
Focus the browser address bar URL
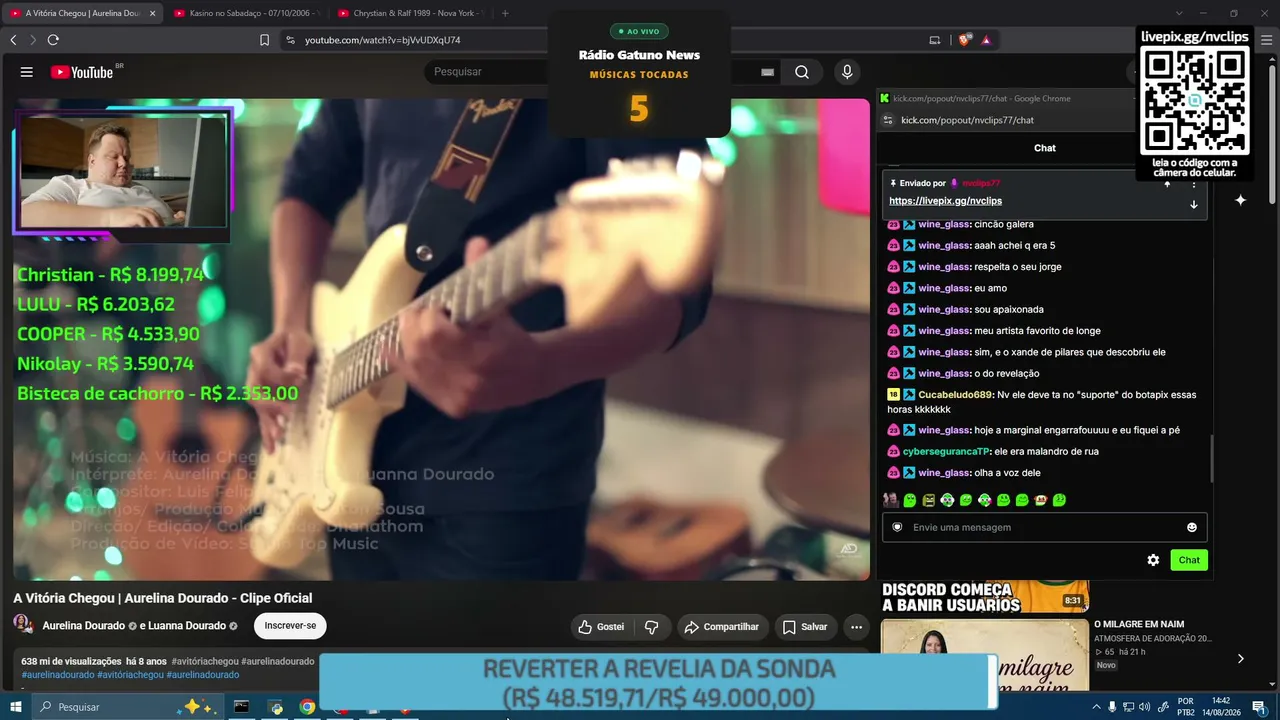click(x=383, y=40)
